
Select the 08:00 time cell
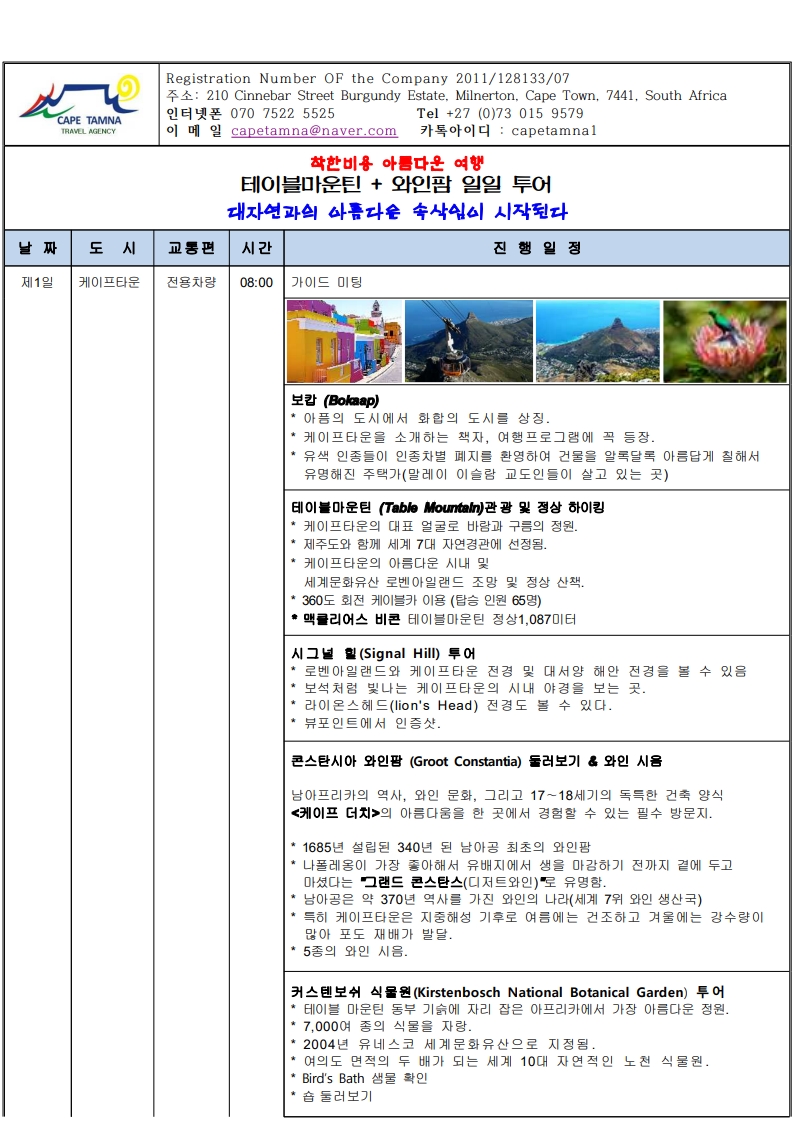(x=256, y=283)
